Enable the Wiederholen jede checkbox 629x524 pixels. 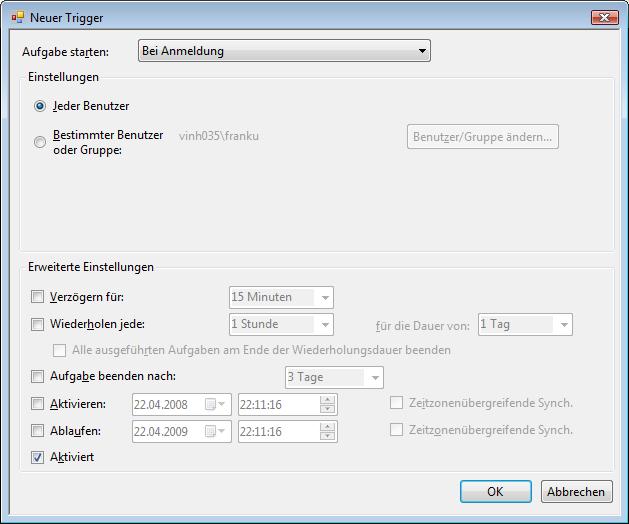pyautogui.click(x=37, y=324)
